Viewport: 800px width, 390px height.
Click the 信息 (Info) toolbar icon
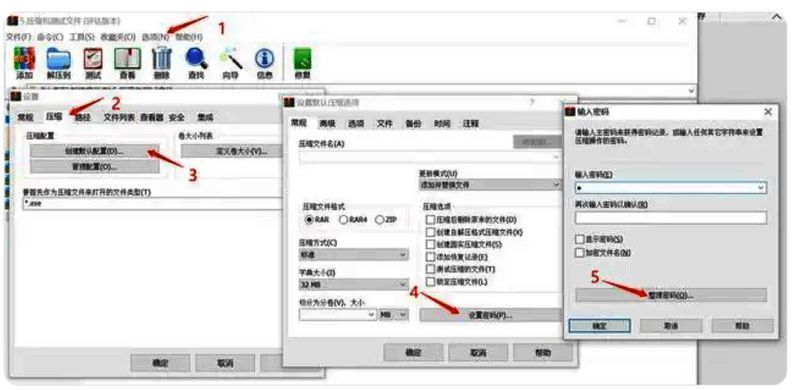pyautogui.click(x=264, y=63)
